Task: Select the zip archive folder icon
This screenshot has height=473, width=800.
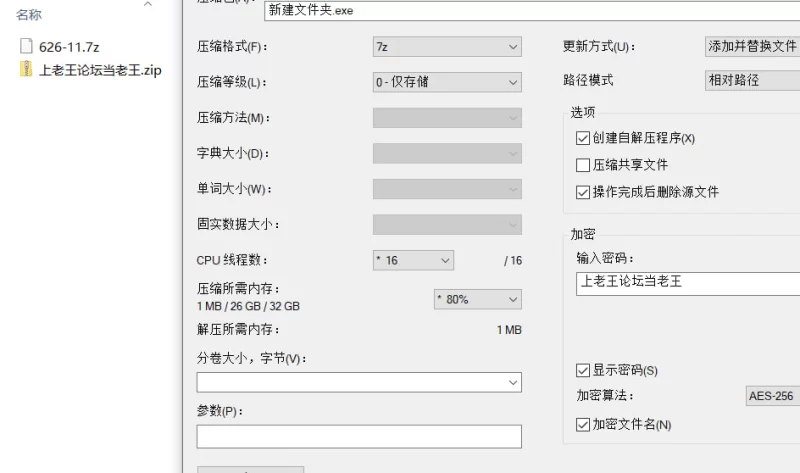Action: (x=26, y=69)
